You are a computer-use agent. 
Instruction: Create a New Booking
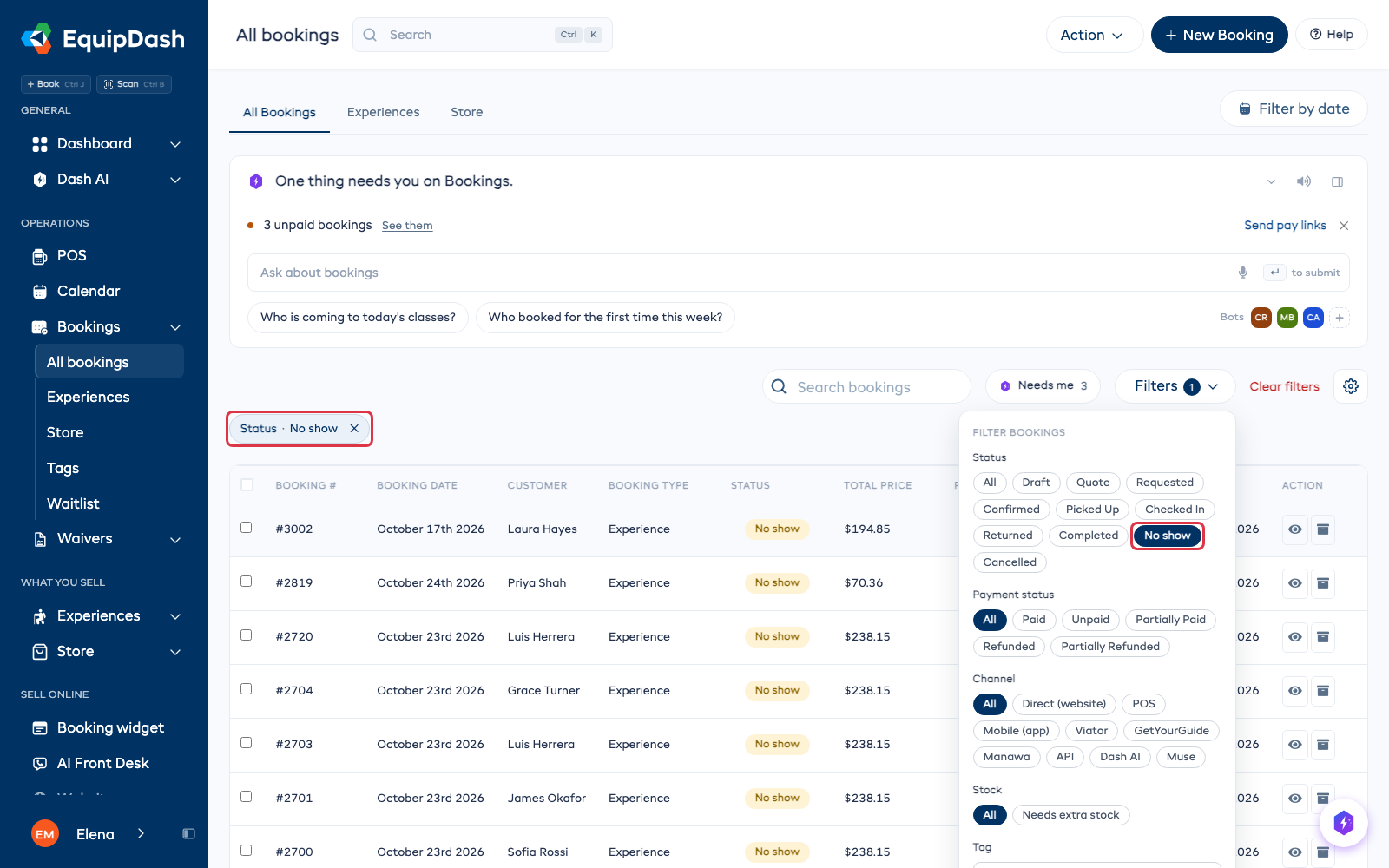pos(1219,35)
